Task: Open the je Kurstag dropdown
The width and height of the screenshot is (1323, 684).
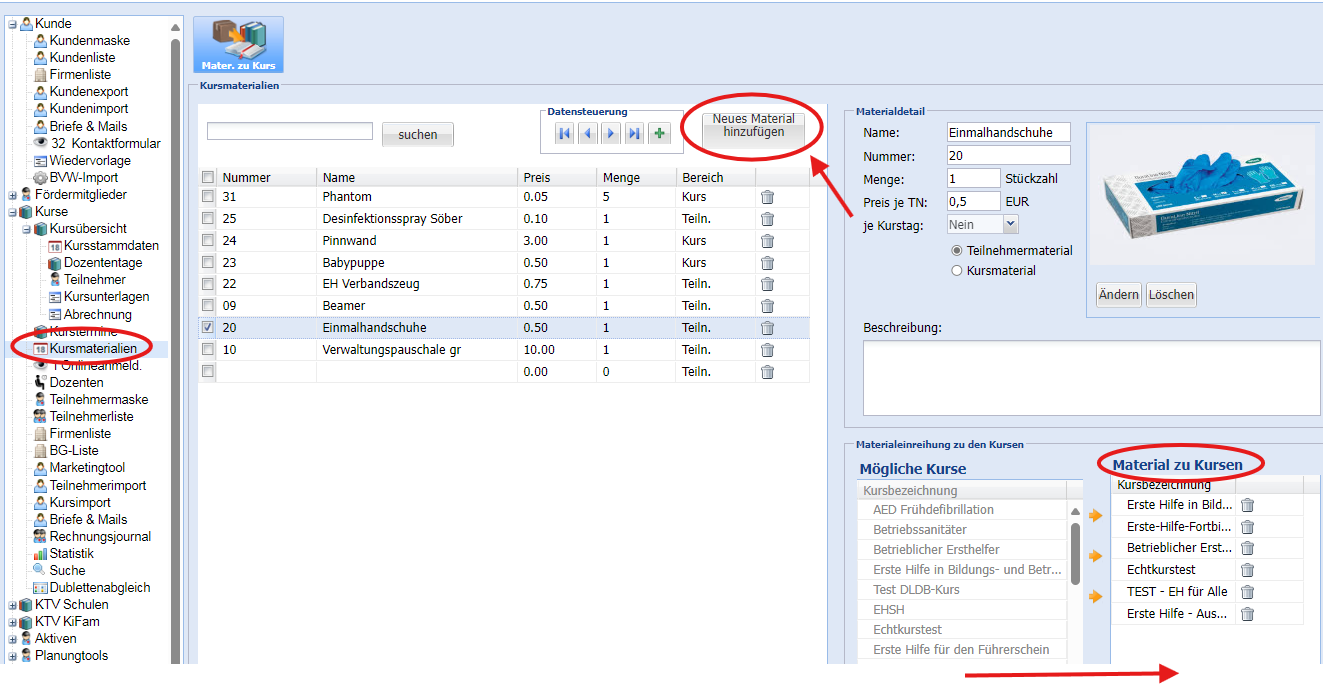Action: tap(1010, 225)
